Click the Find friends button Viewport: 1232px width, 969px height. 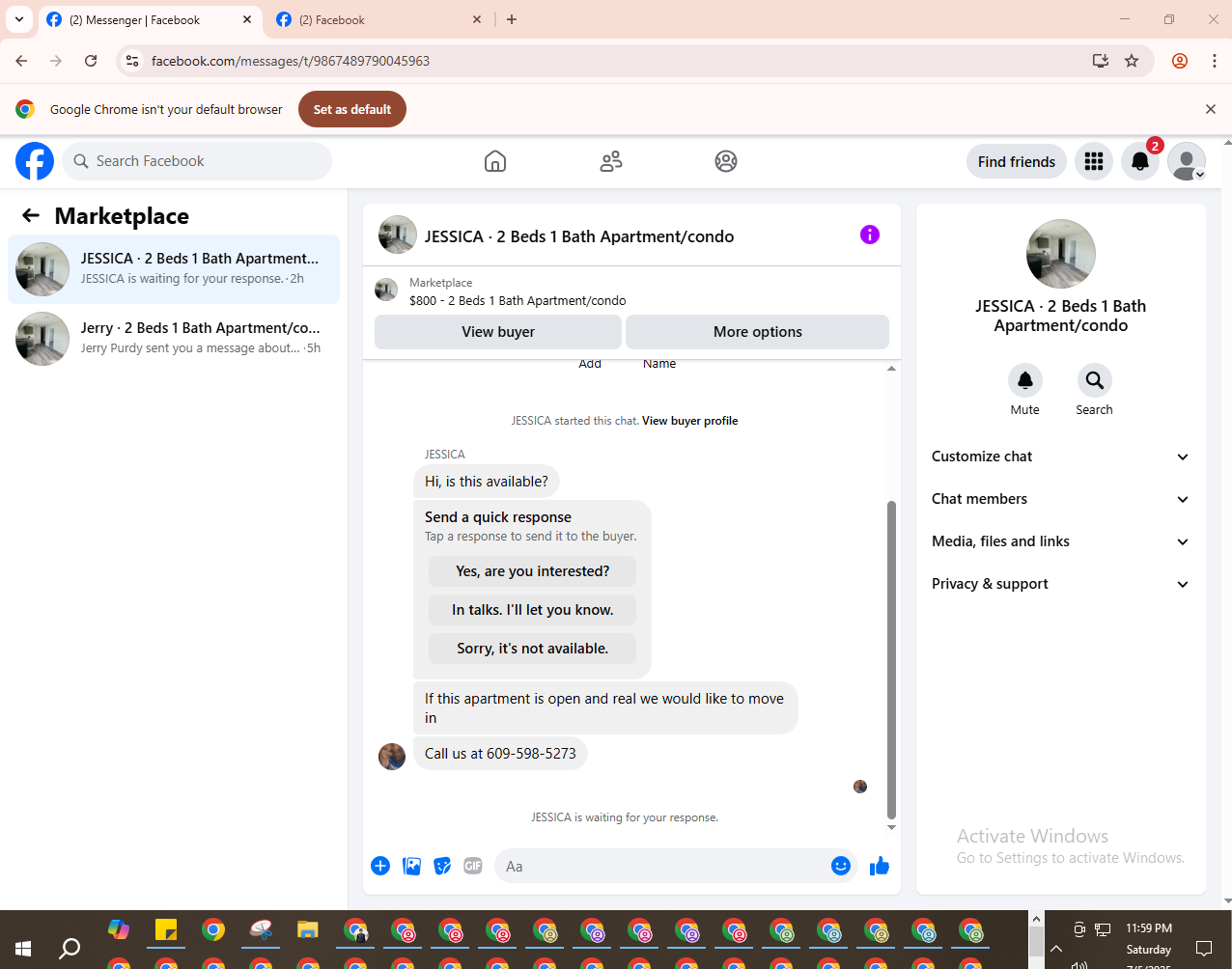[1017, 161]
